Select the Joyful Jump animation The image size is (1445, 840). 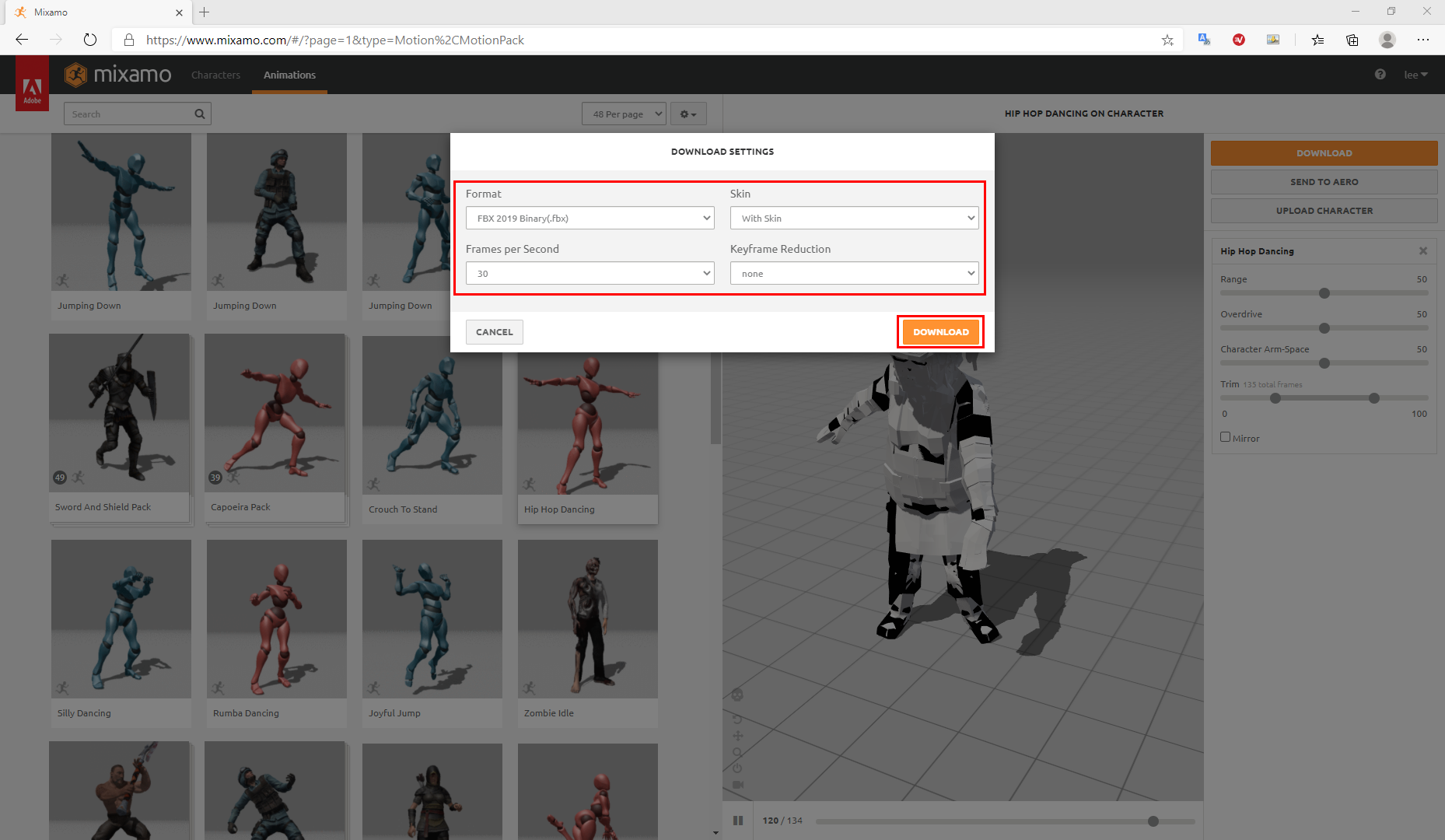click(x=432, y=634)
